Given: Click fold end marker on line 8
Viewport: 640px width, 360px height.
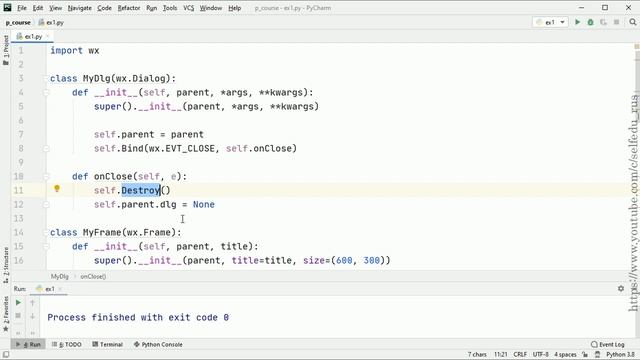Looking at the screenshot, I should pos(46,149).
